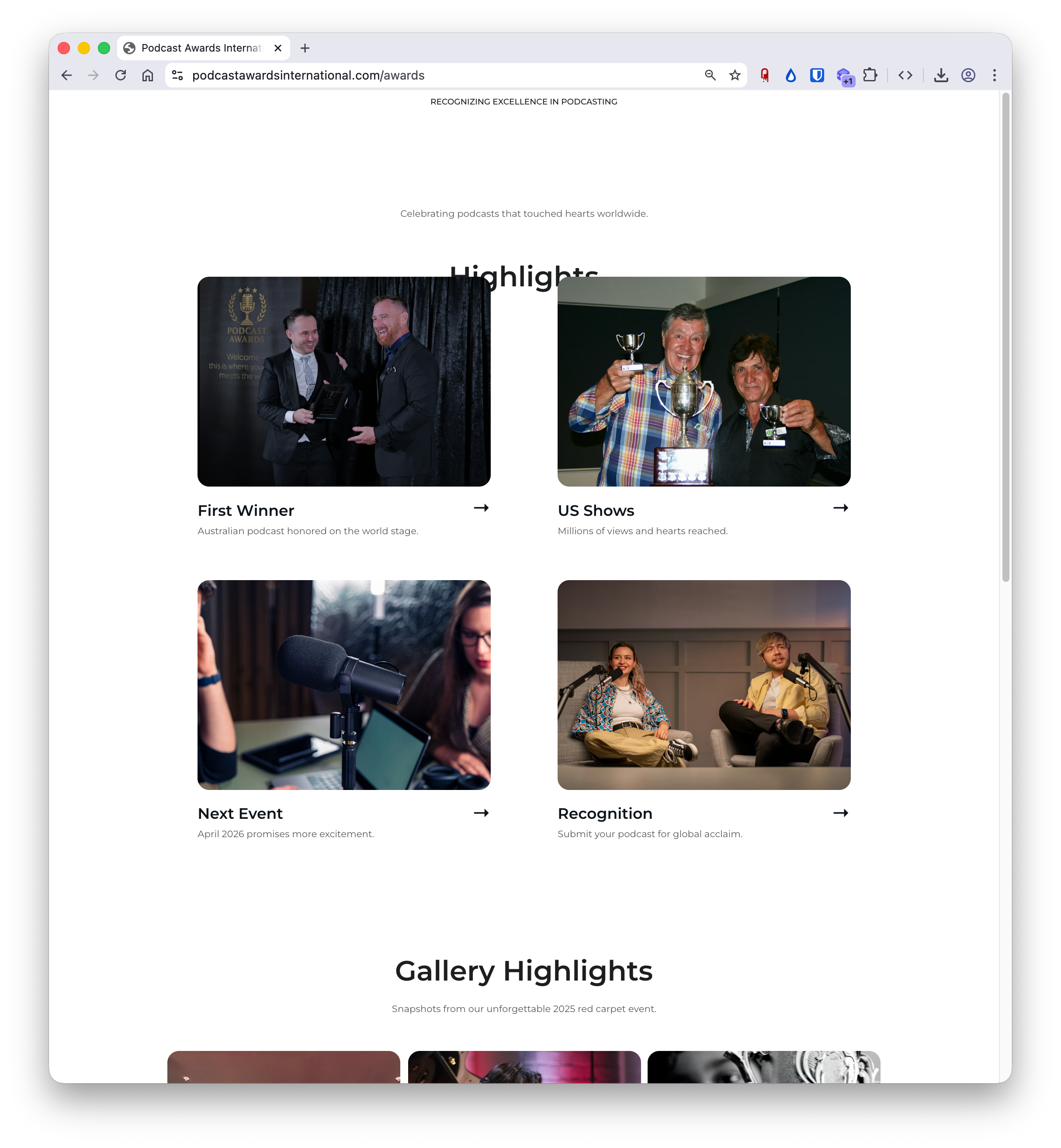Click the page's vertical scrollbar thumb
The width and height of the screenshot is (1061, 1148).
1006,337
